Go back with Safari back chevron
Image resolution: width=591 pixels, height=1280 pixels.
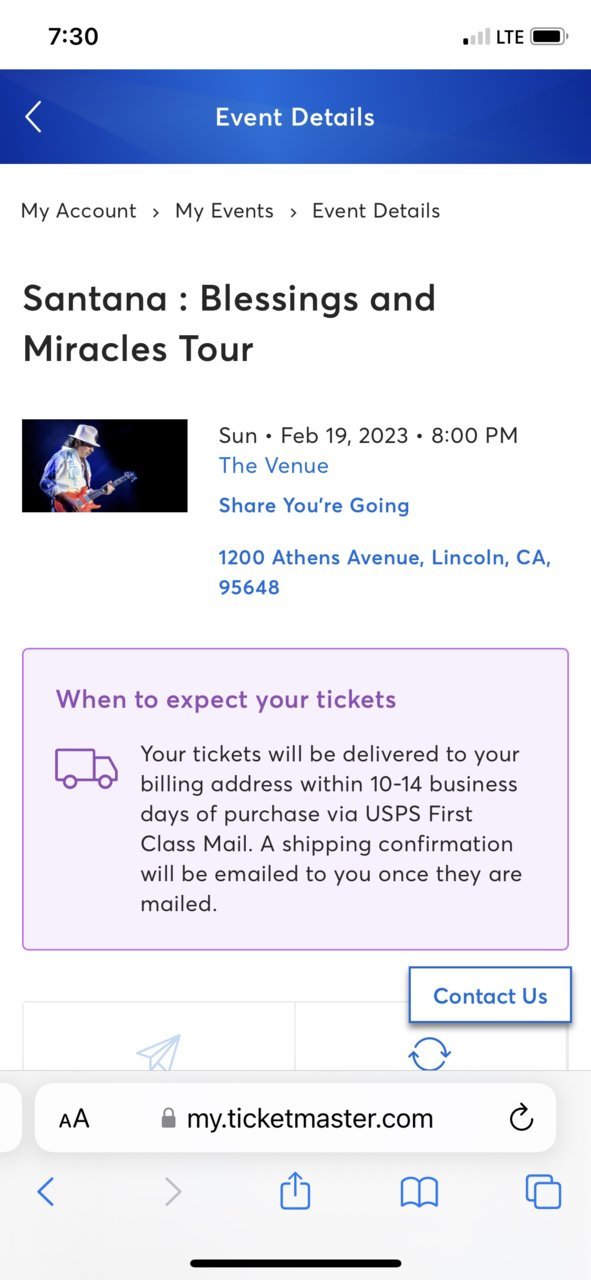pyautogui.click(x=45, y=1191)
